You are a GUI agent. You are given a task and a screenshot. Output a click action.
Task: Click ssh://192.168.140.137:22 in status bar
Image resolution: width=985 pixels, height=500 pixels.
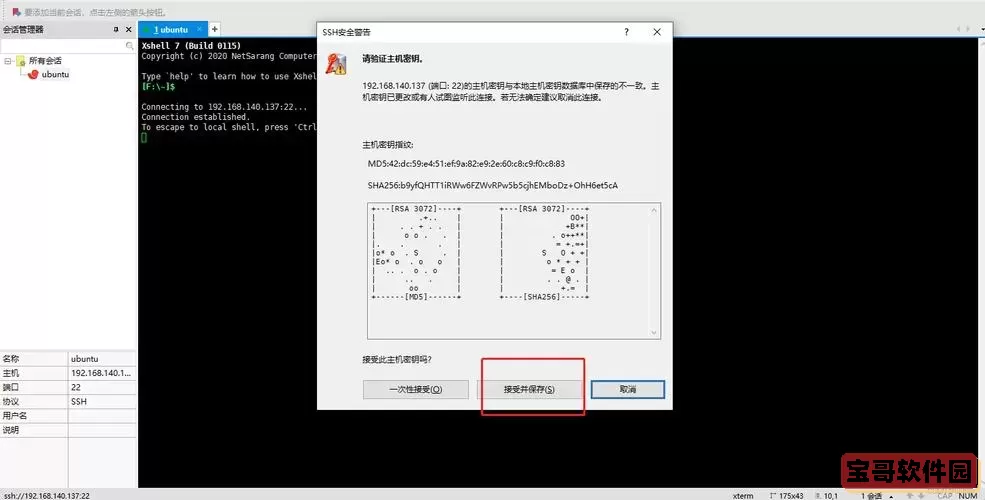point(46,496)
